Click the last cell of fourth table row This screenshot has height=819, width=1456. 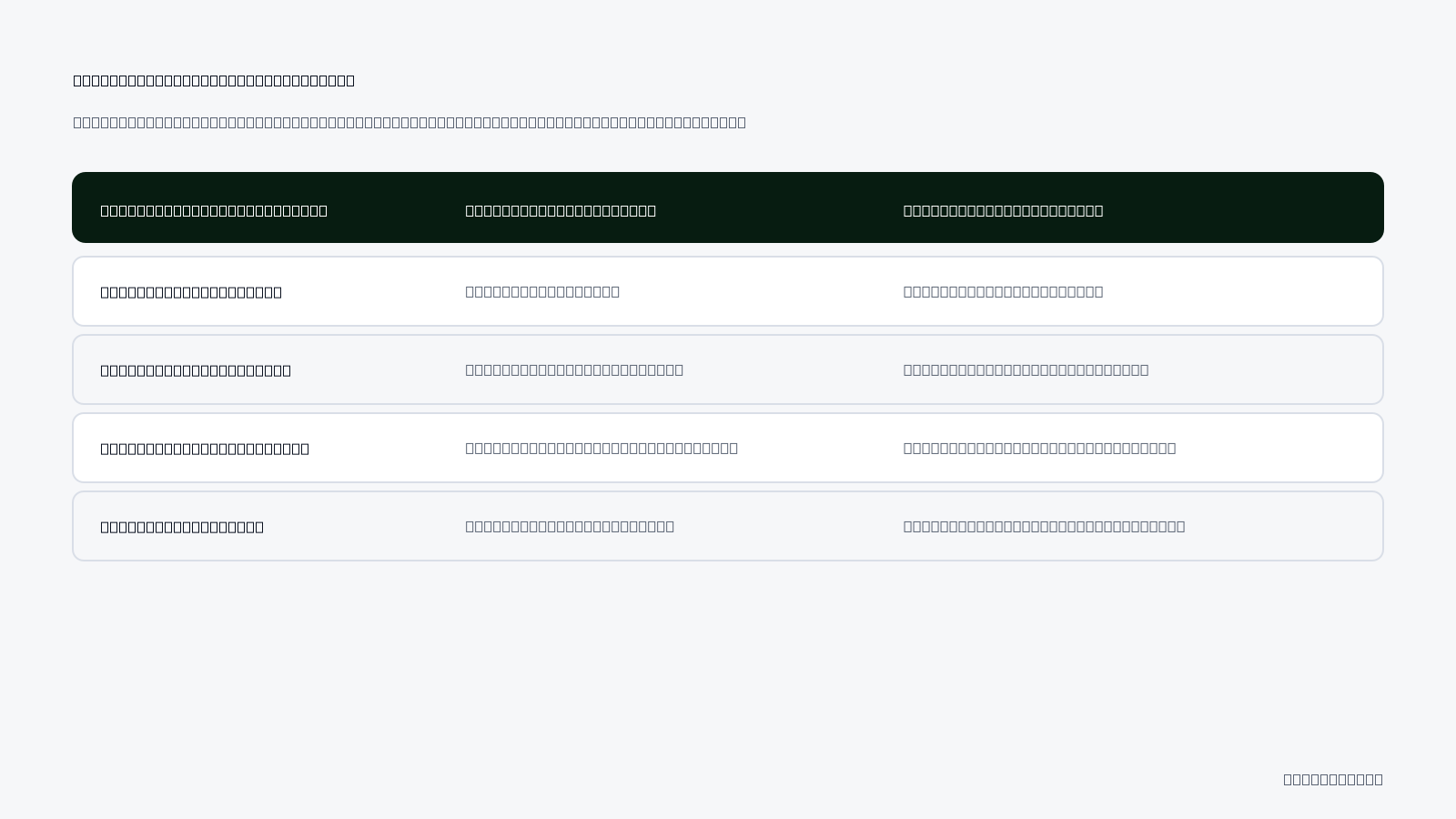click(1044, 526)
